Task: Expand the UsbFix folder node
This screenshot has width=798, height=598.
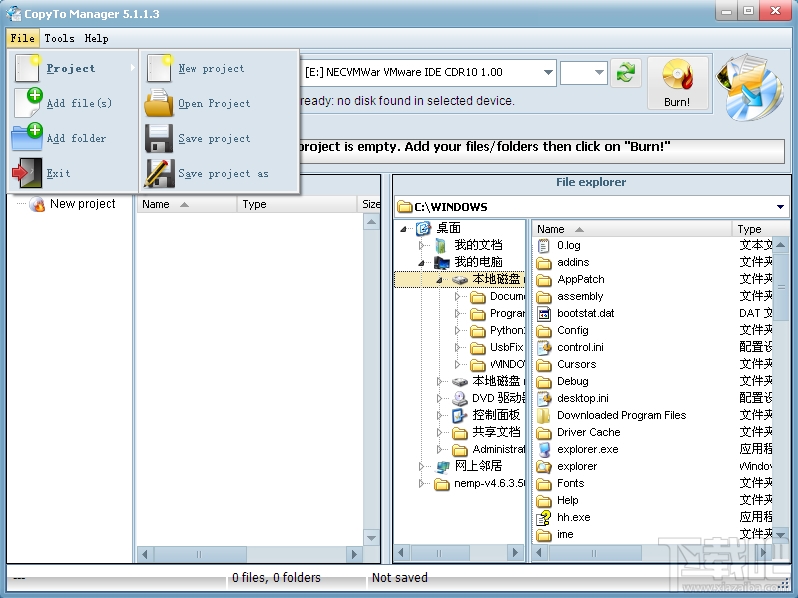Action: [457, 348]
